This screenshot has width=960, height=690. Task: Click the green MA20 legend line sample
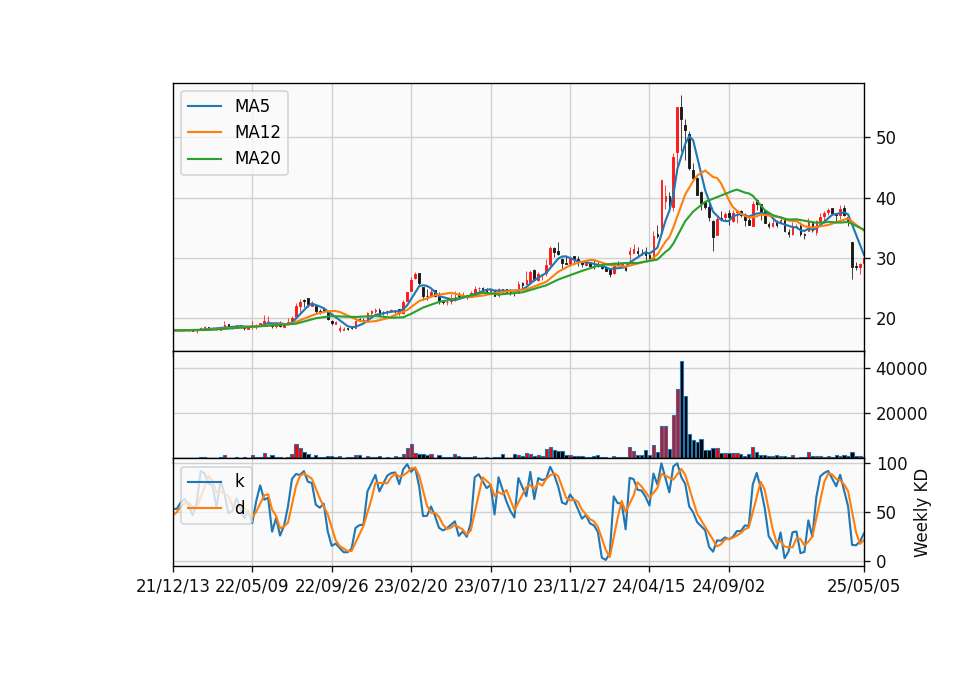[x=204, y=159]
